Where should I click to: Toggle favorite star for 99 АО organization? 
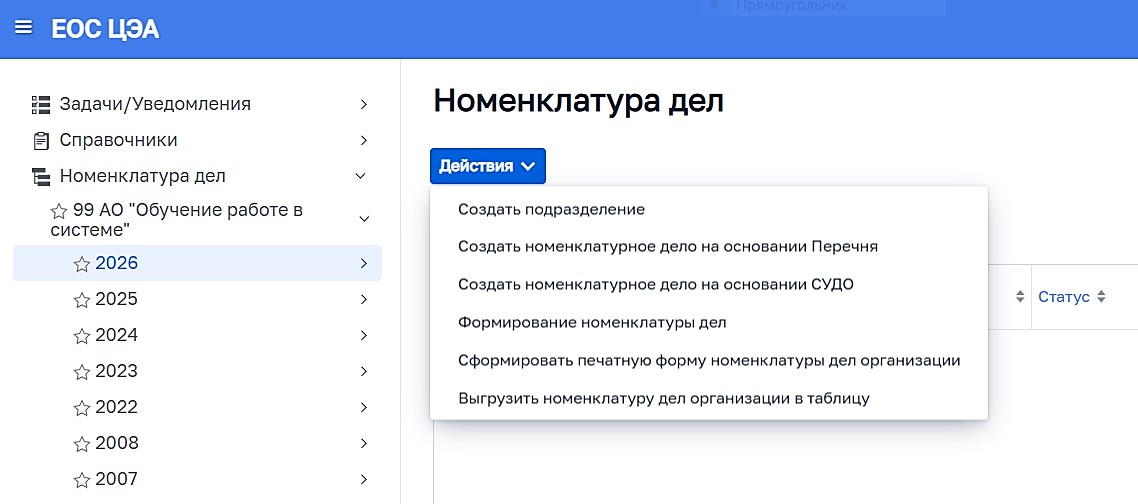coord(59,211)
